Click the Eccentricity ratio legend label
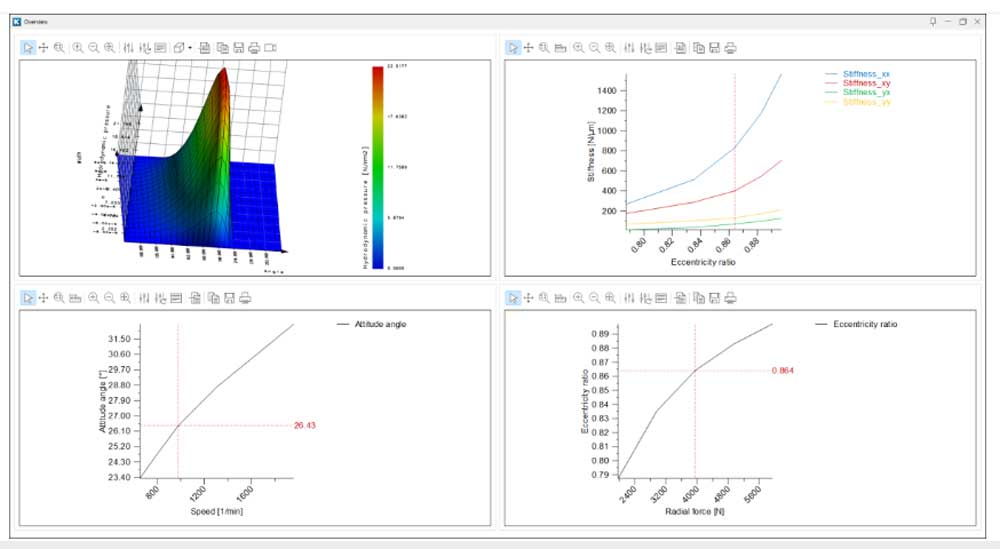The height and width of the screenshot is (549, 1000). click(x=865, y=324)
